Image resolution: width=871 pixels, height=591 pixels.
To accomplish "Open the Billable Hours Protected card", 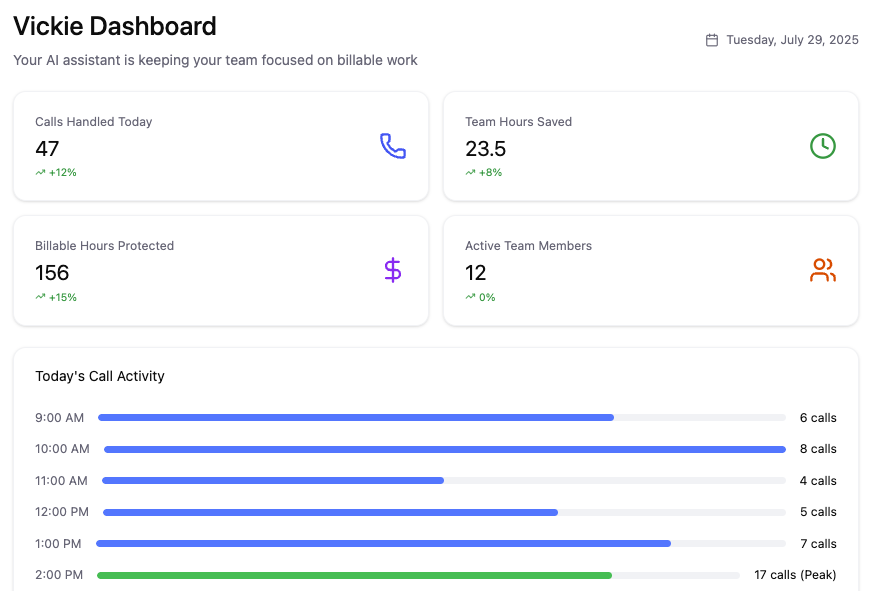I will point(220,270).
